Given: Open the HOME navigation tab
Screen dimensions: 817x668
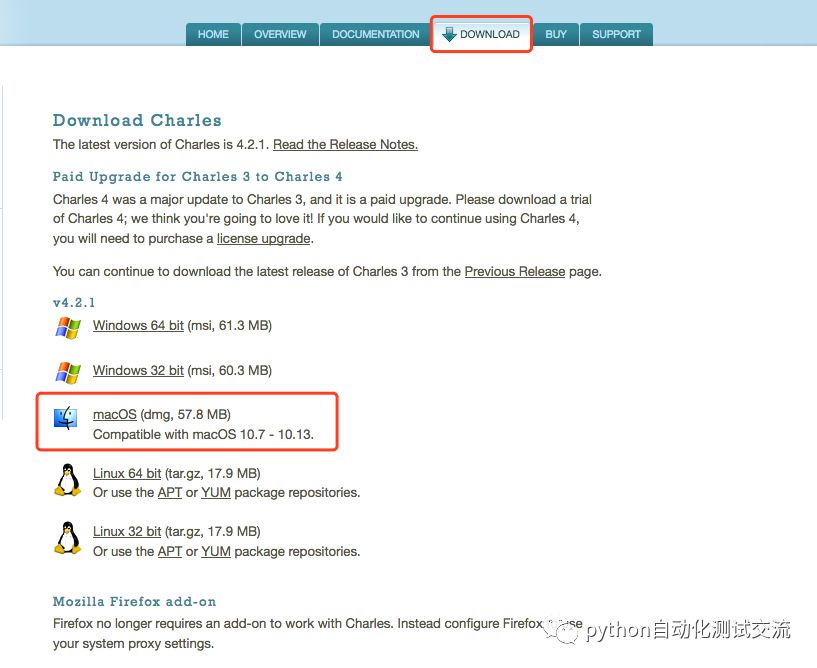Looking at the screenshot, I should pyautogui.click(x=213, y=34).
